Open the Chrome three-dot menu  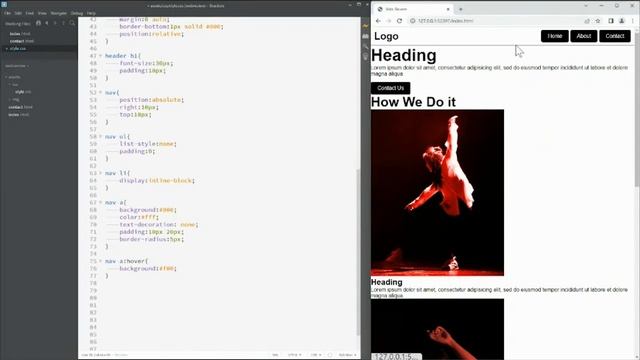[633, 21]
